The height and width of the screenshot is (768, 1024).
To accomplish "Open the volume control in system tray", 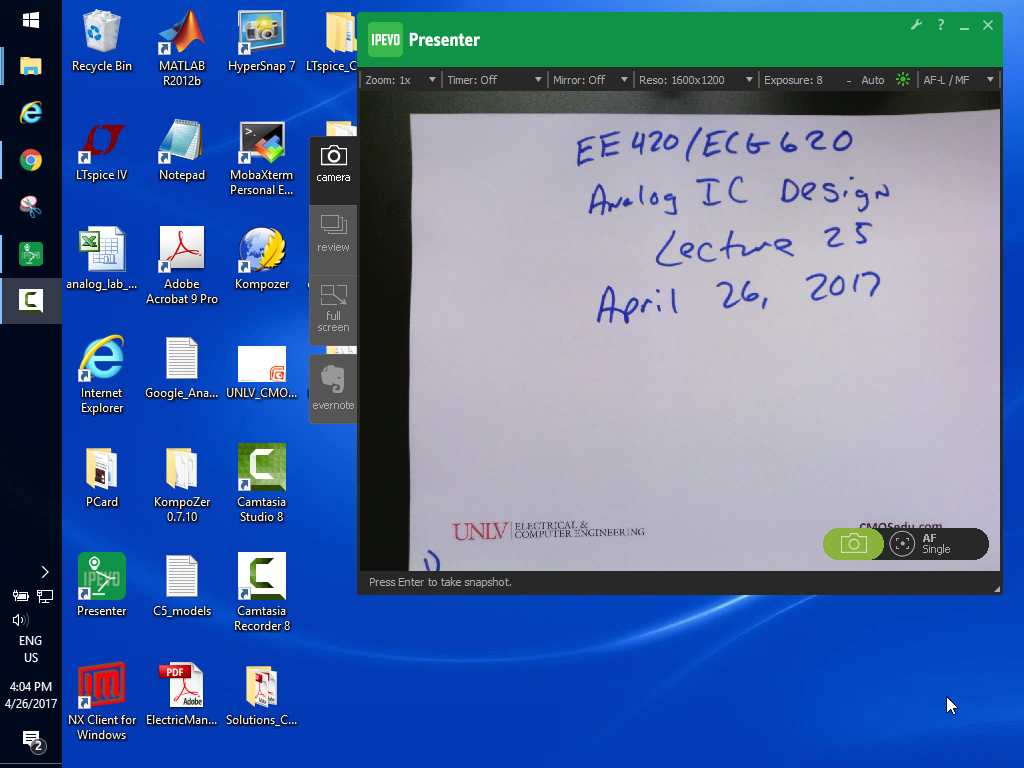I will tap(20, 620).
